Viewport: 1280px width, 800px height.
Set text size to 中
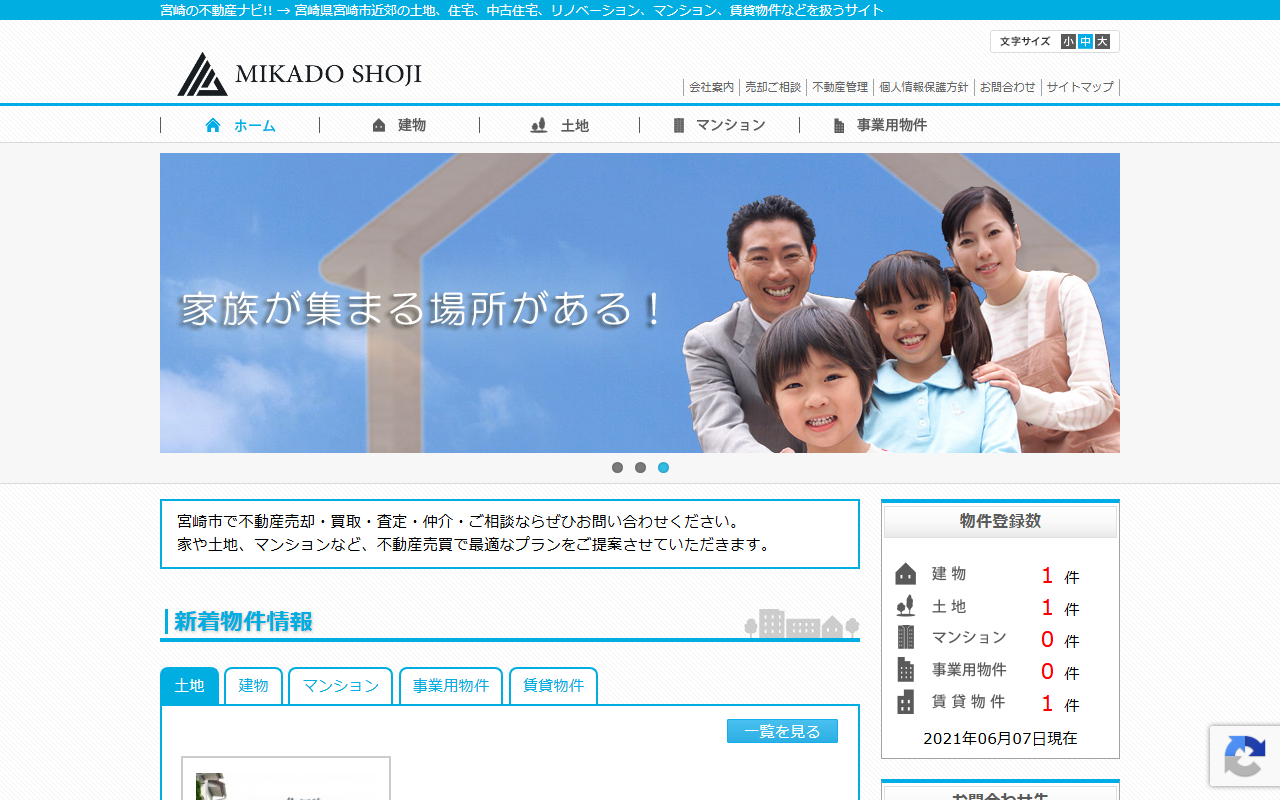pyautogui.click(x=1085, y=42)
